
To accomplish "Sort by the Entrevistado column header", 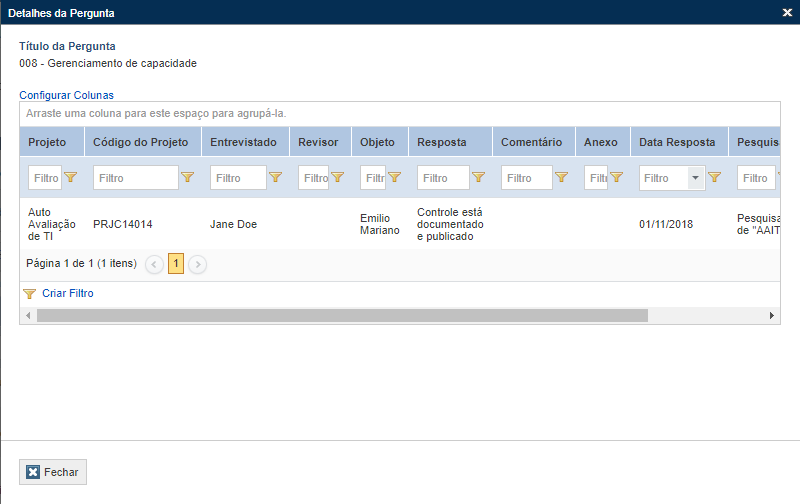I will pos(245,142).
